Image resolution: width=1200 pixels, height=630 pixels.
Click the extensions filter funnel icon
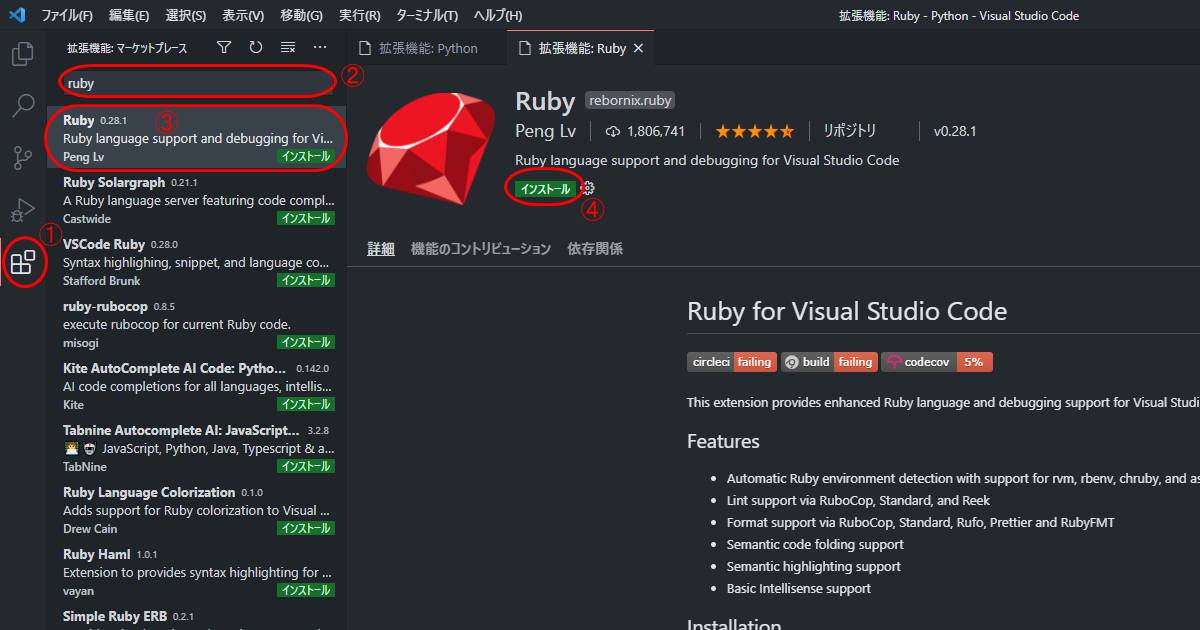tap(224, 48)
